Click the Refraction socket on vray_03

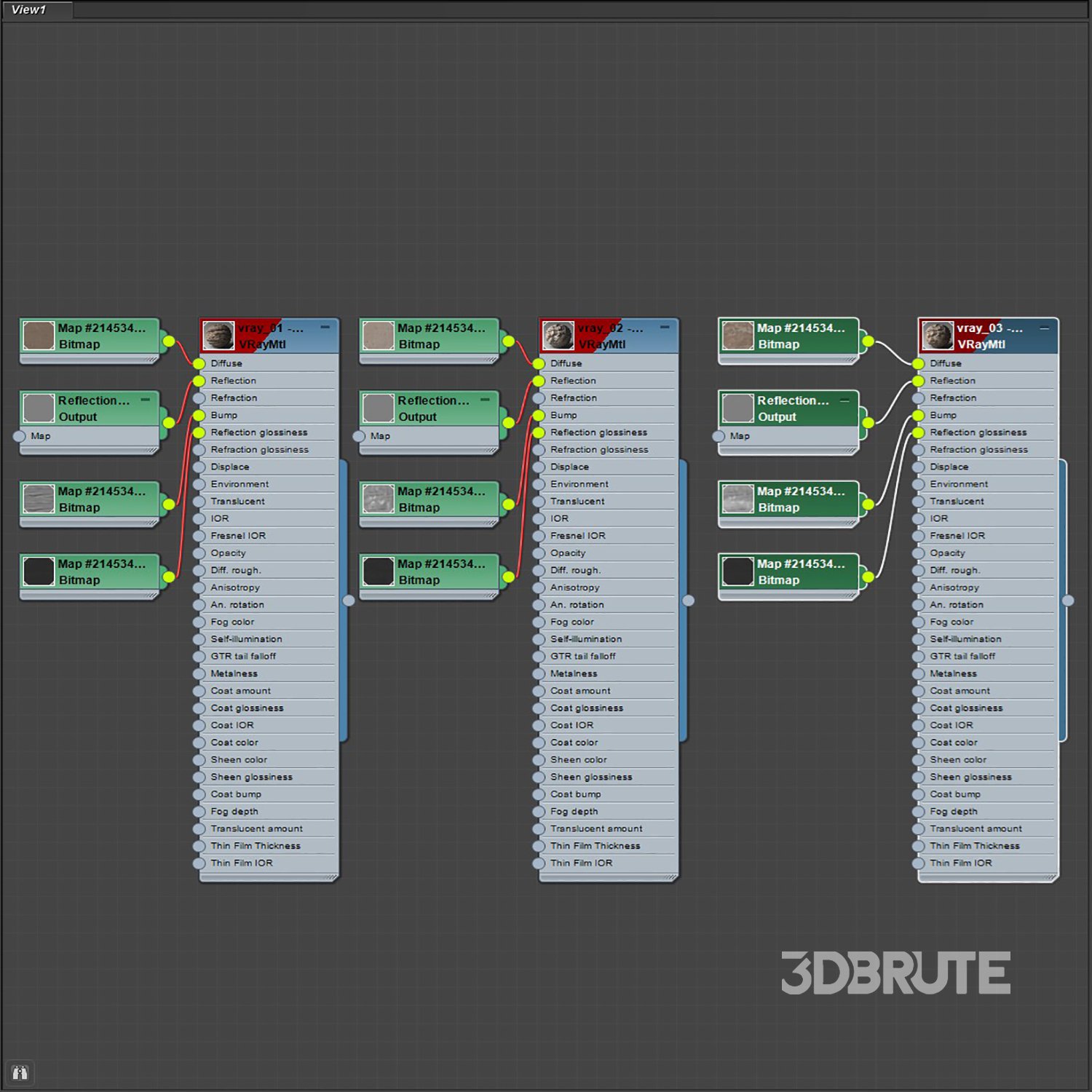pyautogui.click(x=919, y=398)
